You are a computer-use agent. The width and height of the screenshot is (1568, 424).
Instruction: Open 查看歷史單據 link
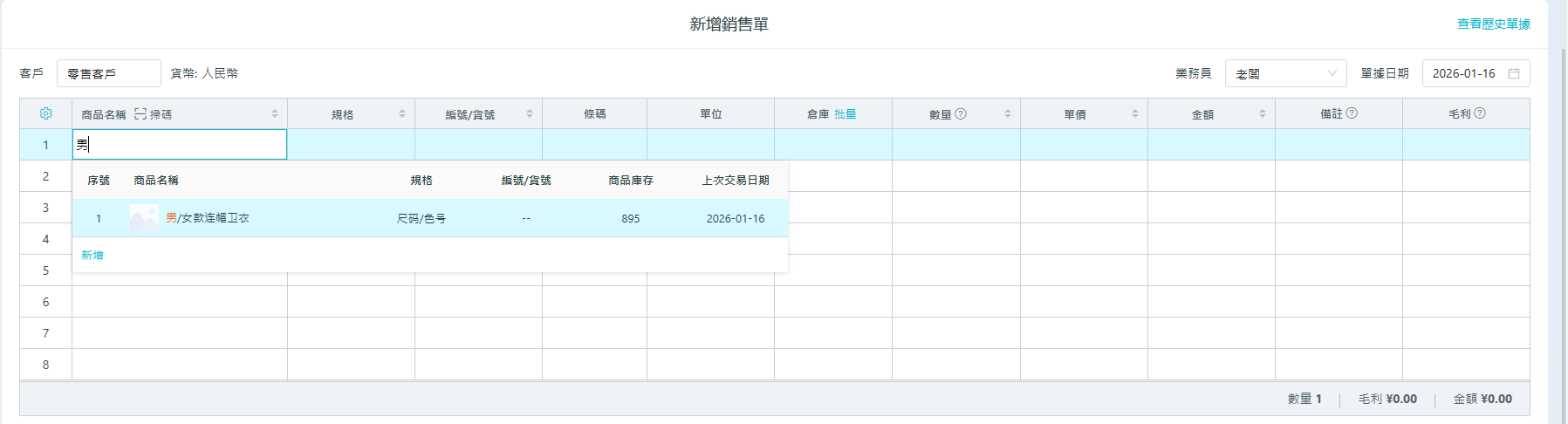click(1493, 24)
